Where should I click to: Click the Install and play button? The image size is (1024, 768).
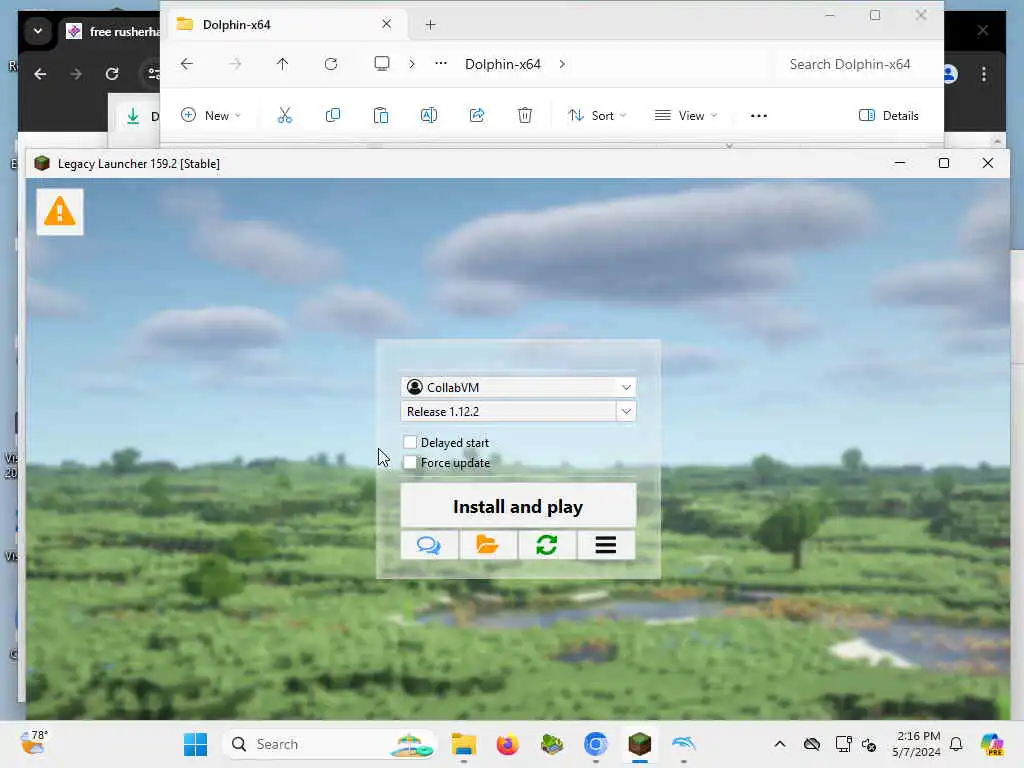(x=518, y=506)
